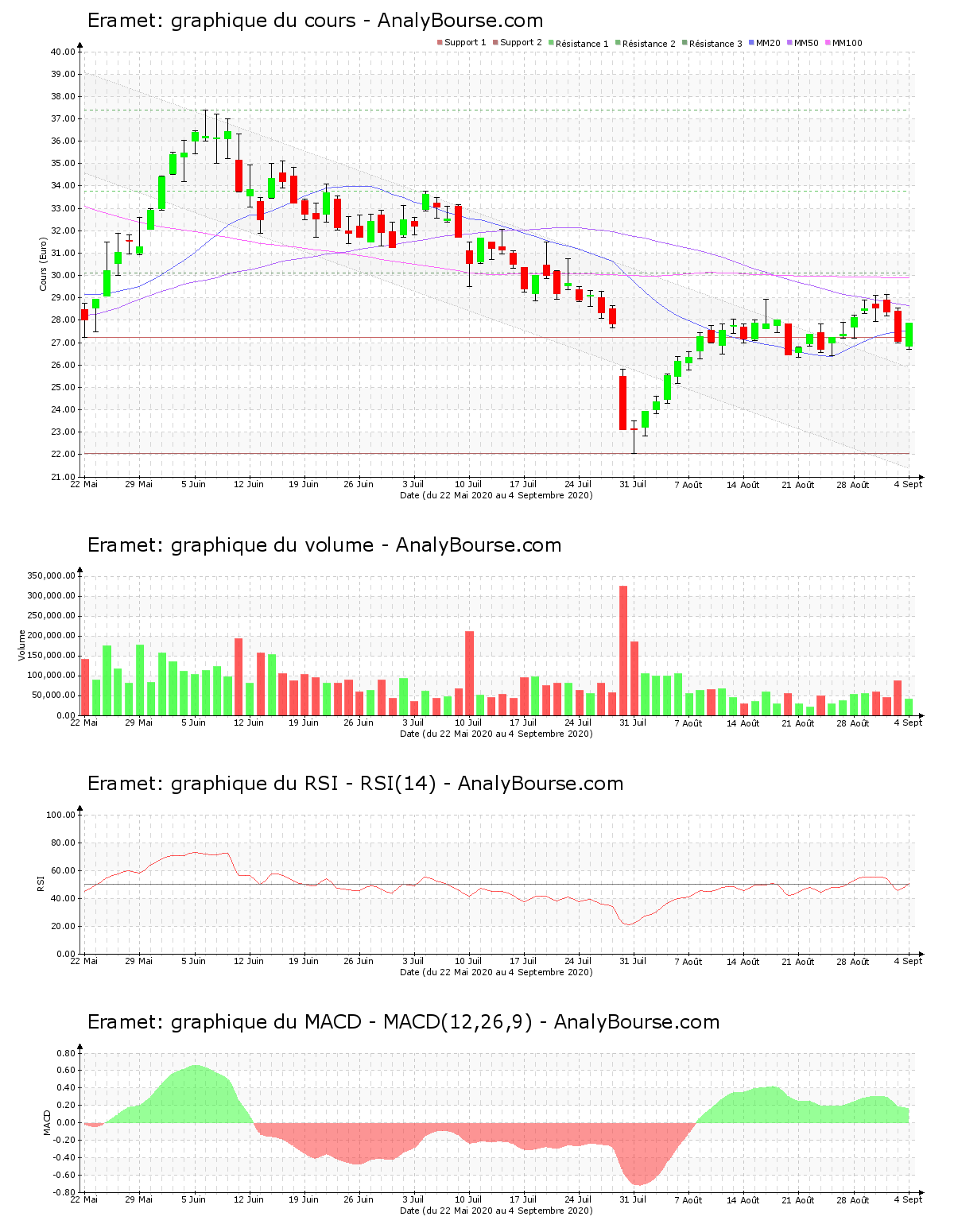954x1232 pixels.
Task: Click '19 Juin' date under the MACD chart
Action: tap(304, 1200)
